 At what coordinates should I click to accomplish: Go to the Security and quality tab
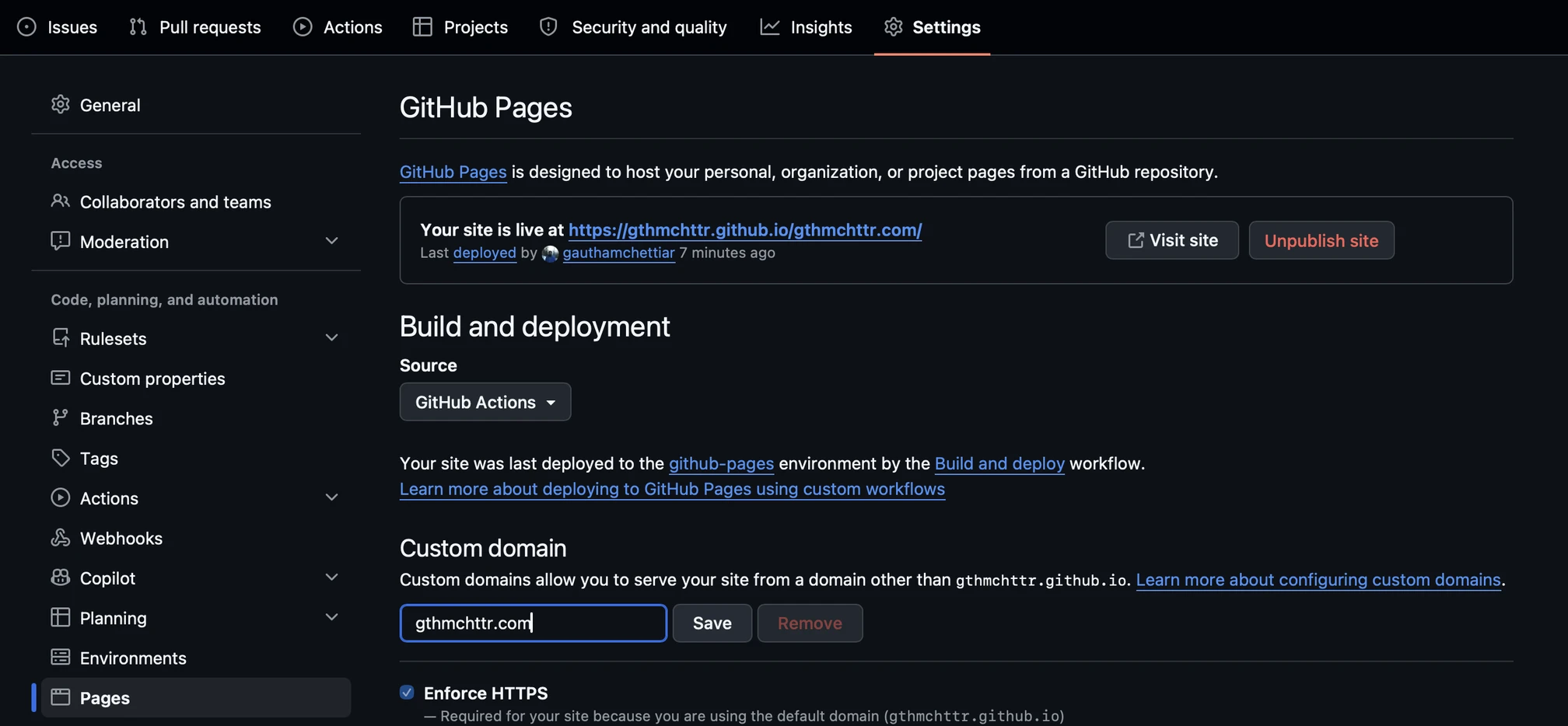[633, 27]
